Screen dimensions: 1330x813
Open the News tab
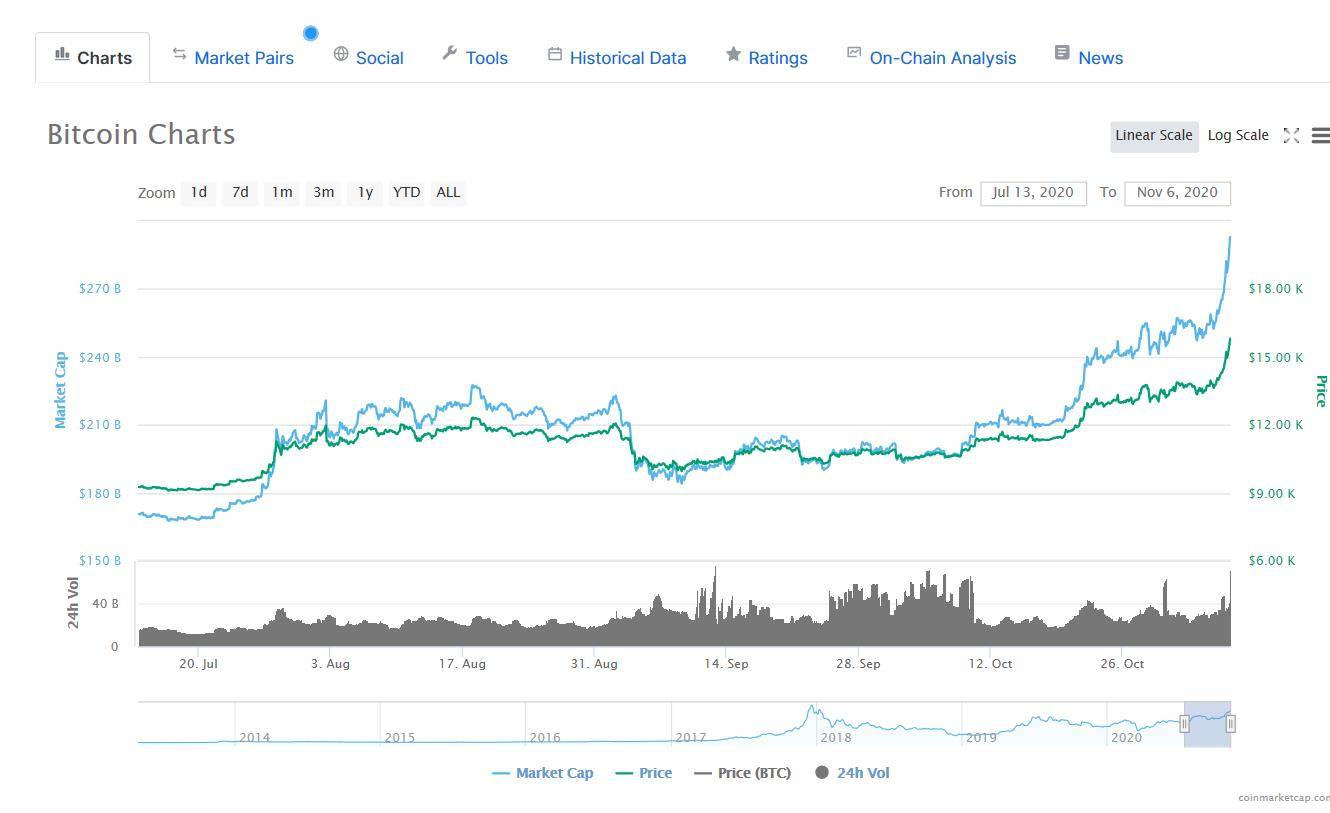tap(1100, 57)
